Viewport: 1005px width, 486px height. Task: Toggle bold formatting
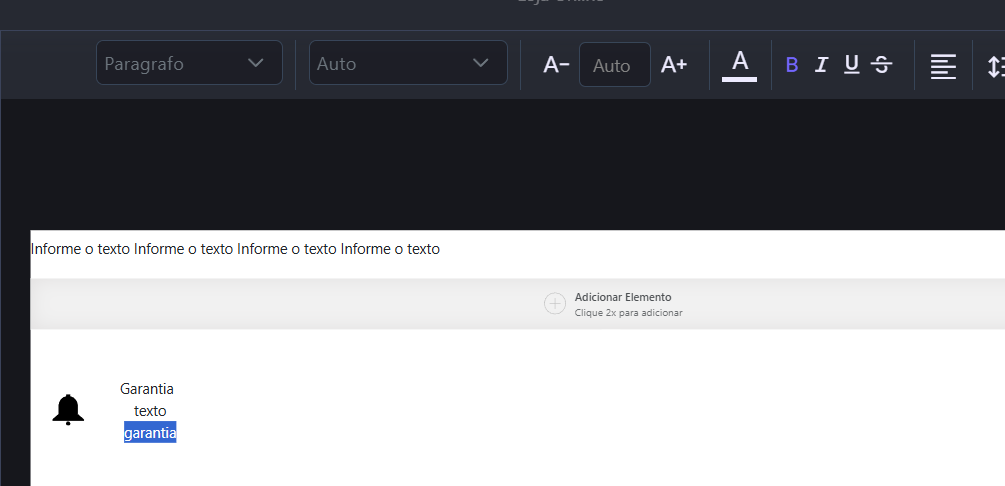coord(792,65)
